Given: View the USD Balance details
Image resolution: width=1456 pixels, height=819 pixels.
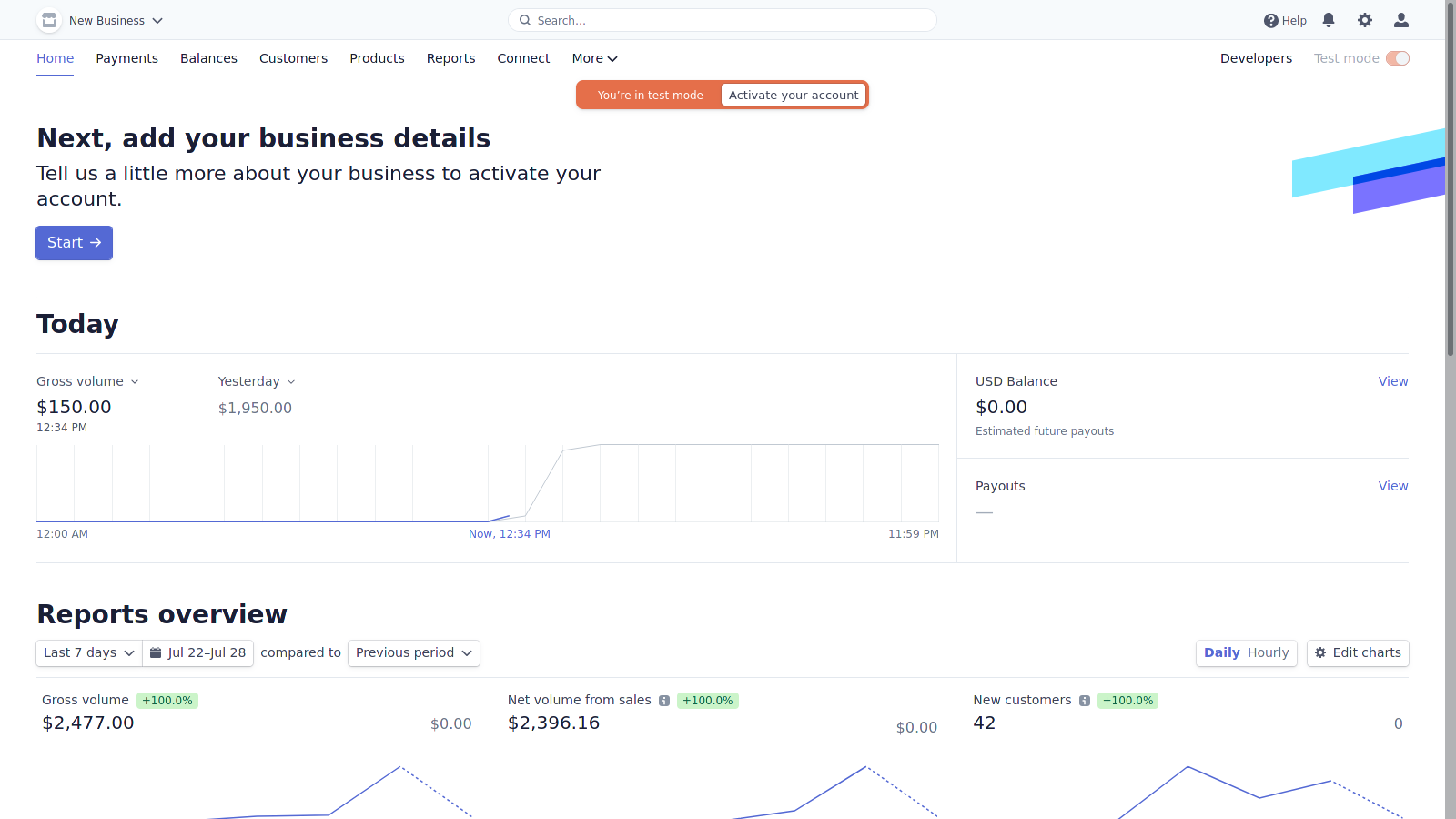Looking at the screenshot, I should point(1392,380).
